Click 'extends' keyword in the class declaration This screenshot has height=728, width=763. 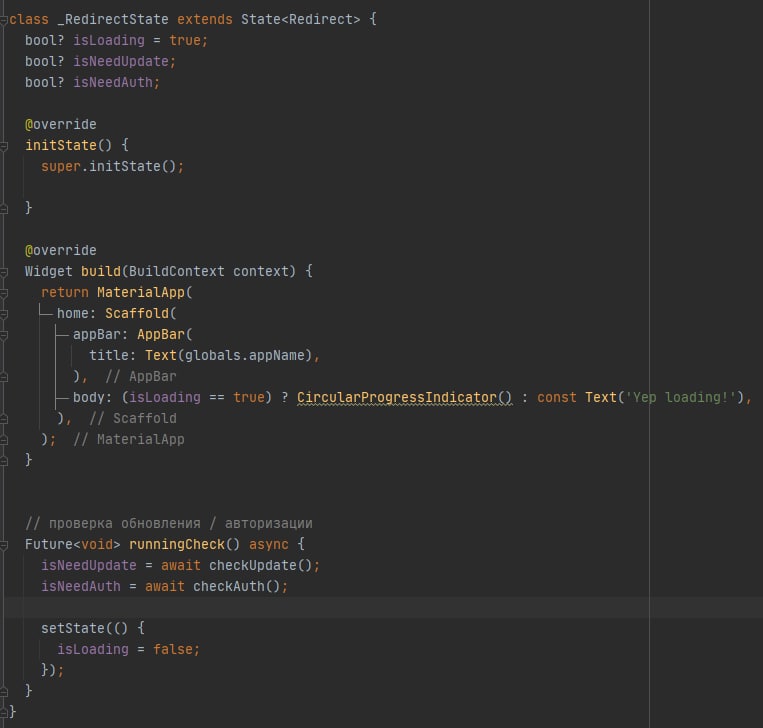pyautogui.click(x=204, y=19)
